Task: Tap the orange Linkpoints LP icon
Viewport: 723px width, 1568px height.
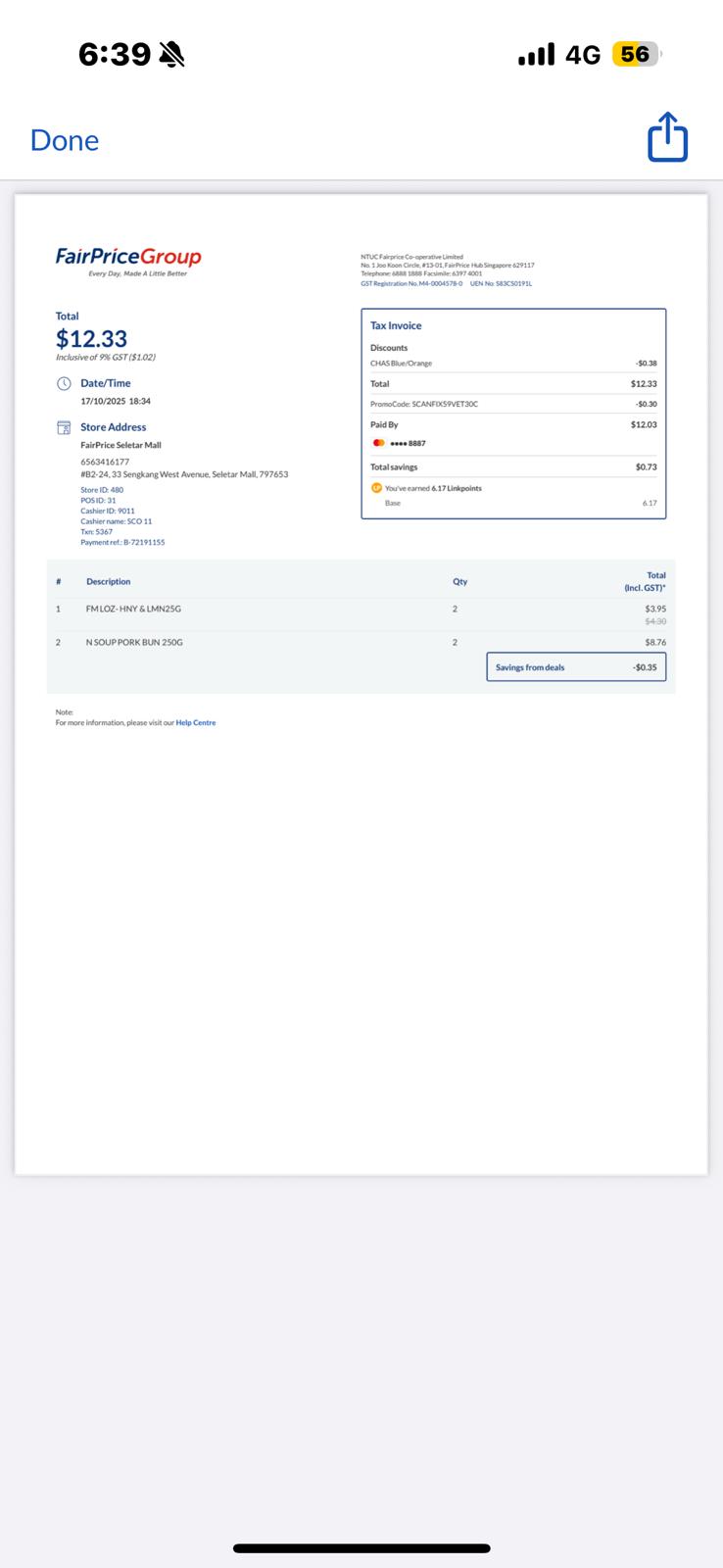Action: (x=376, y=488)
